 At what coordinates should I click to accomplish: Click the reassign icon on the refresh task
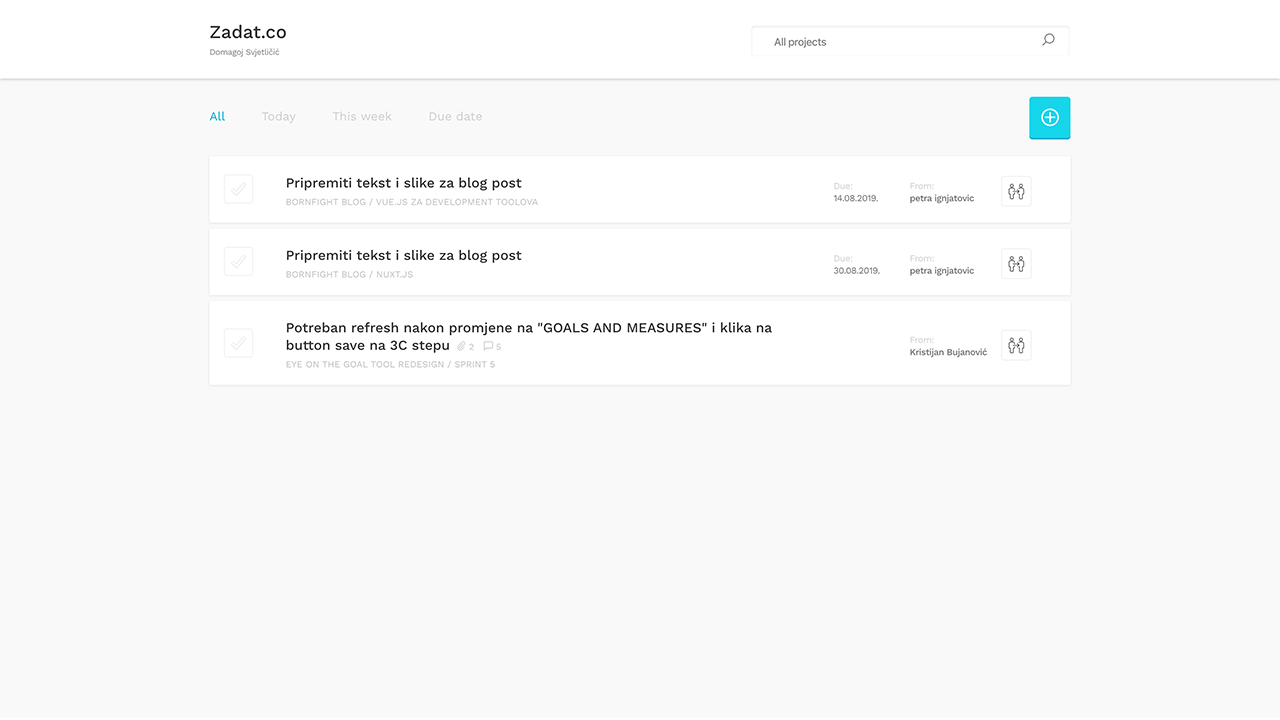click(x=1016, y=345)
